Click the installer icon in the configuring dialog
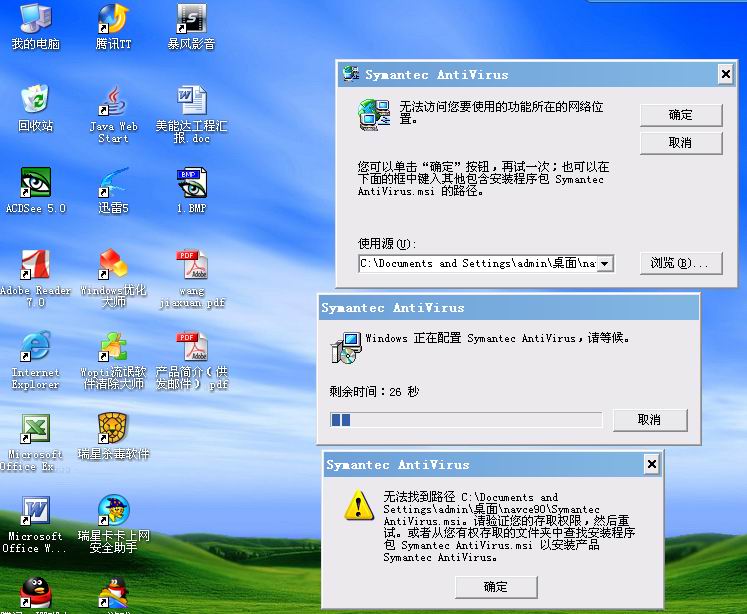747x614 pixels. click(x=346, y=348)
